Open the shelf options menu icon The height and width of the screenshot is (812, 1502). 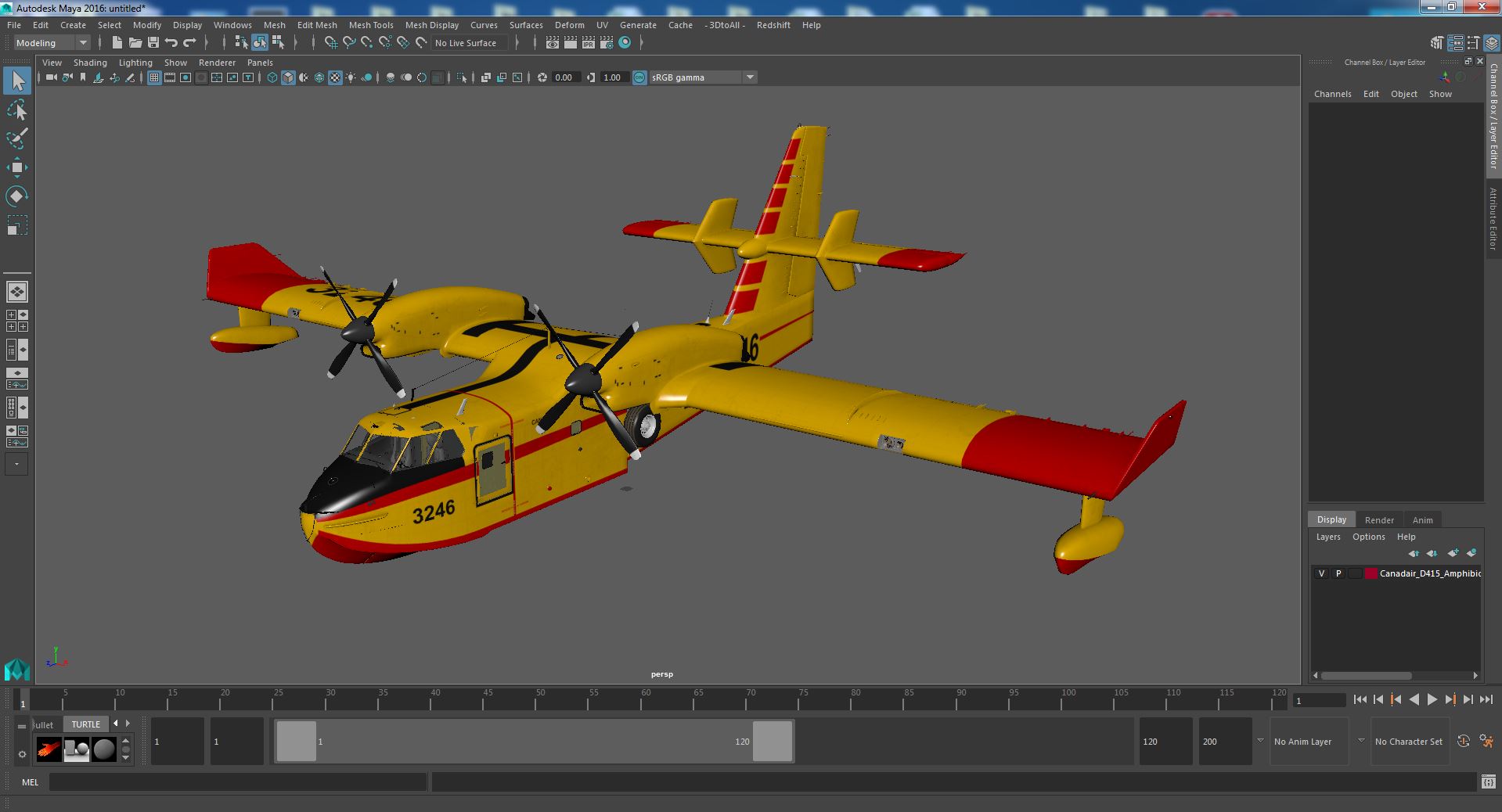(x=22, y=754)
